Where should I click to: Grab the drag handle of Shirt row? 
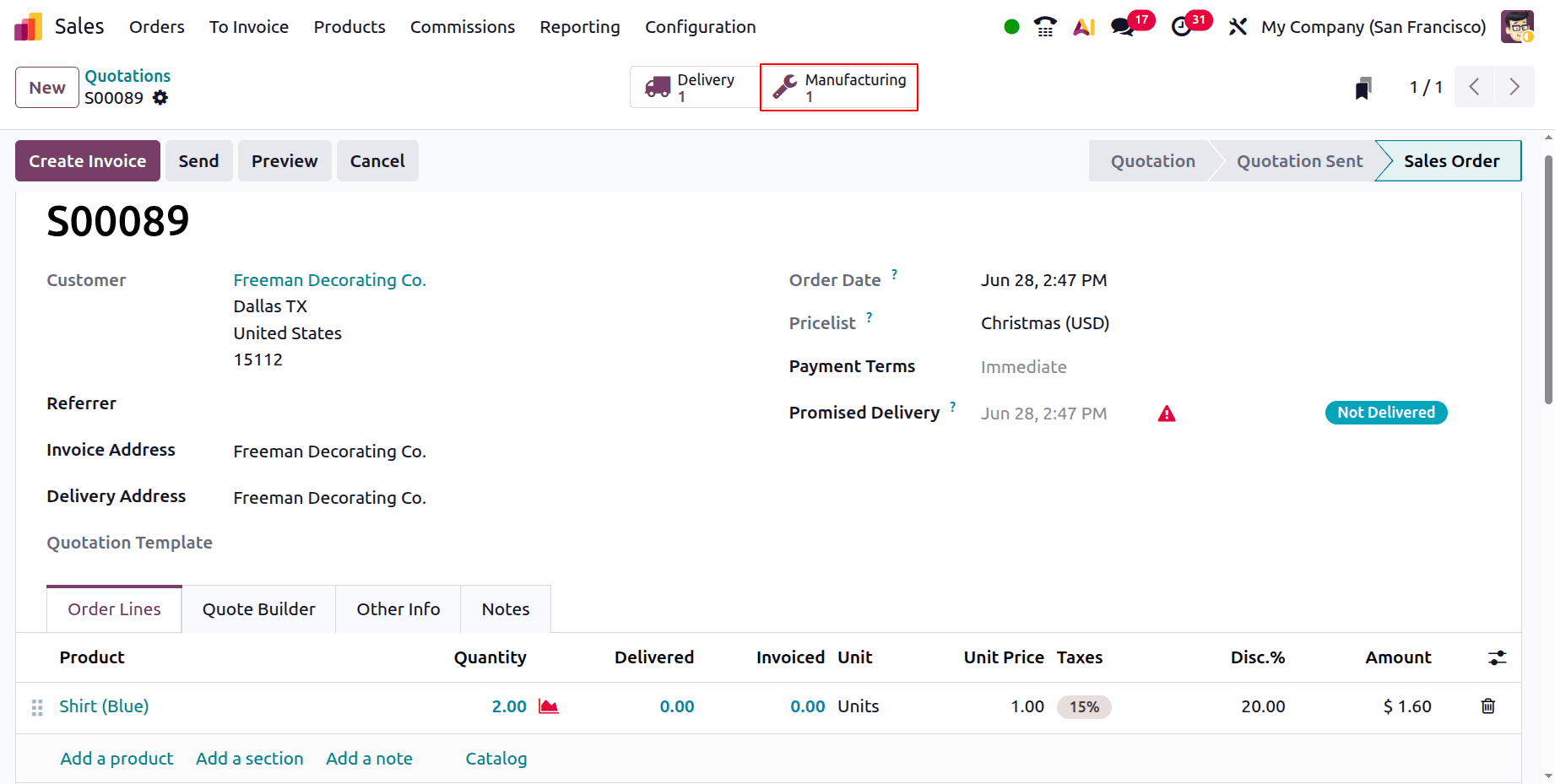37,707
